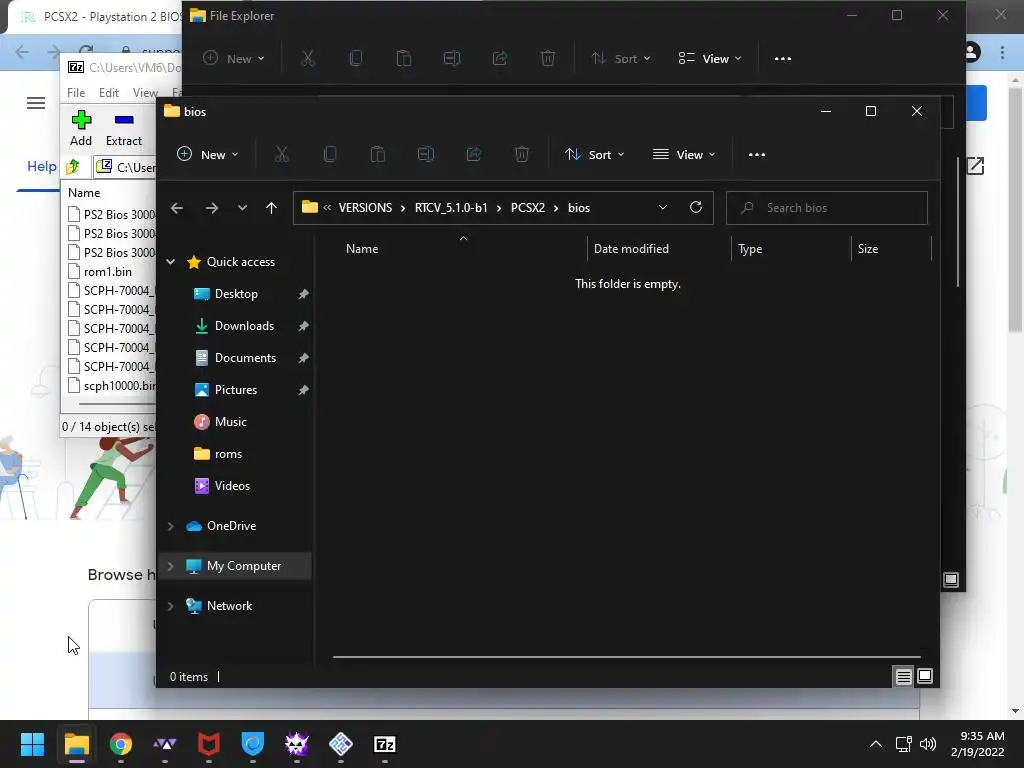This screenshot has height=768, width=1024.
Task: Open 7-Zip from taskbar
Action: pyautogui.click(x=385, y=744)
